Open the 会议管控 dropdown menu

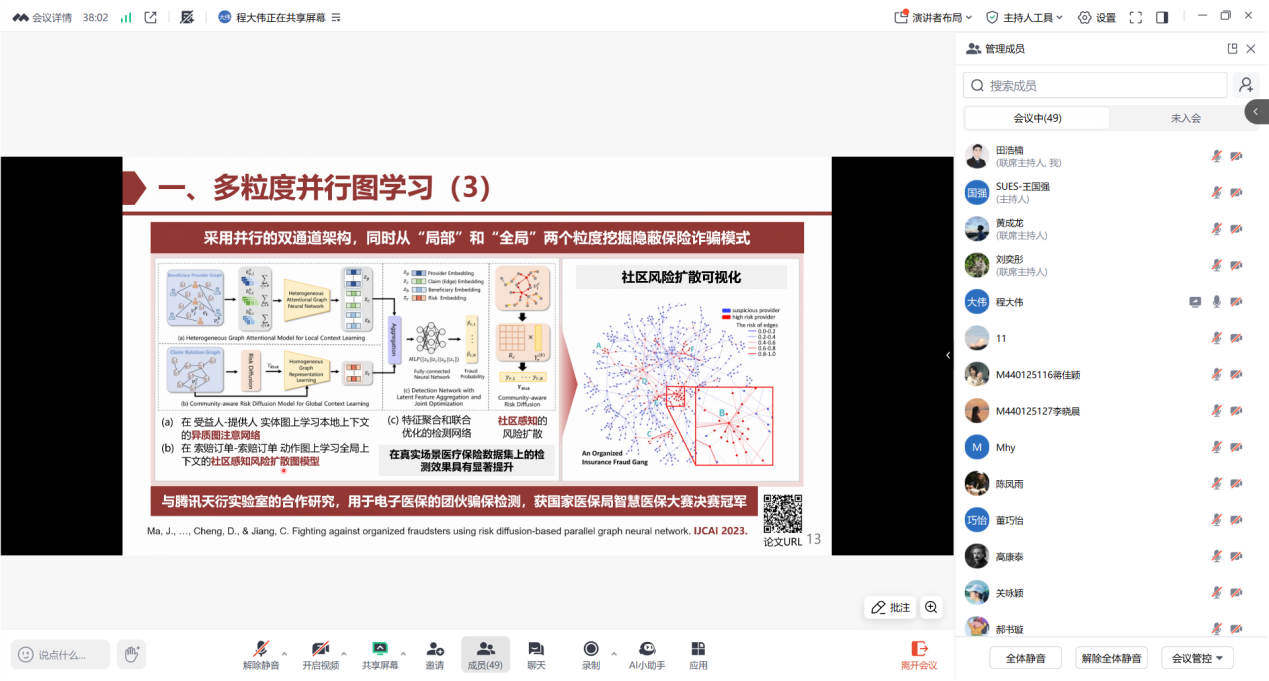(1197, 658)
